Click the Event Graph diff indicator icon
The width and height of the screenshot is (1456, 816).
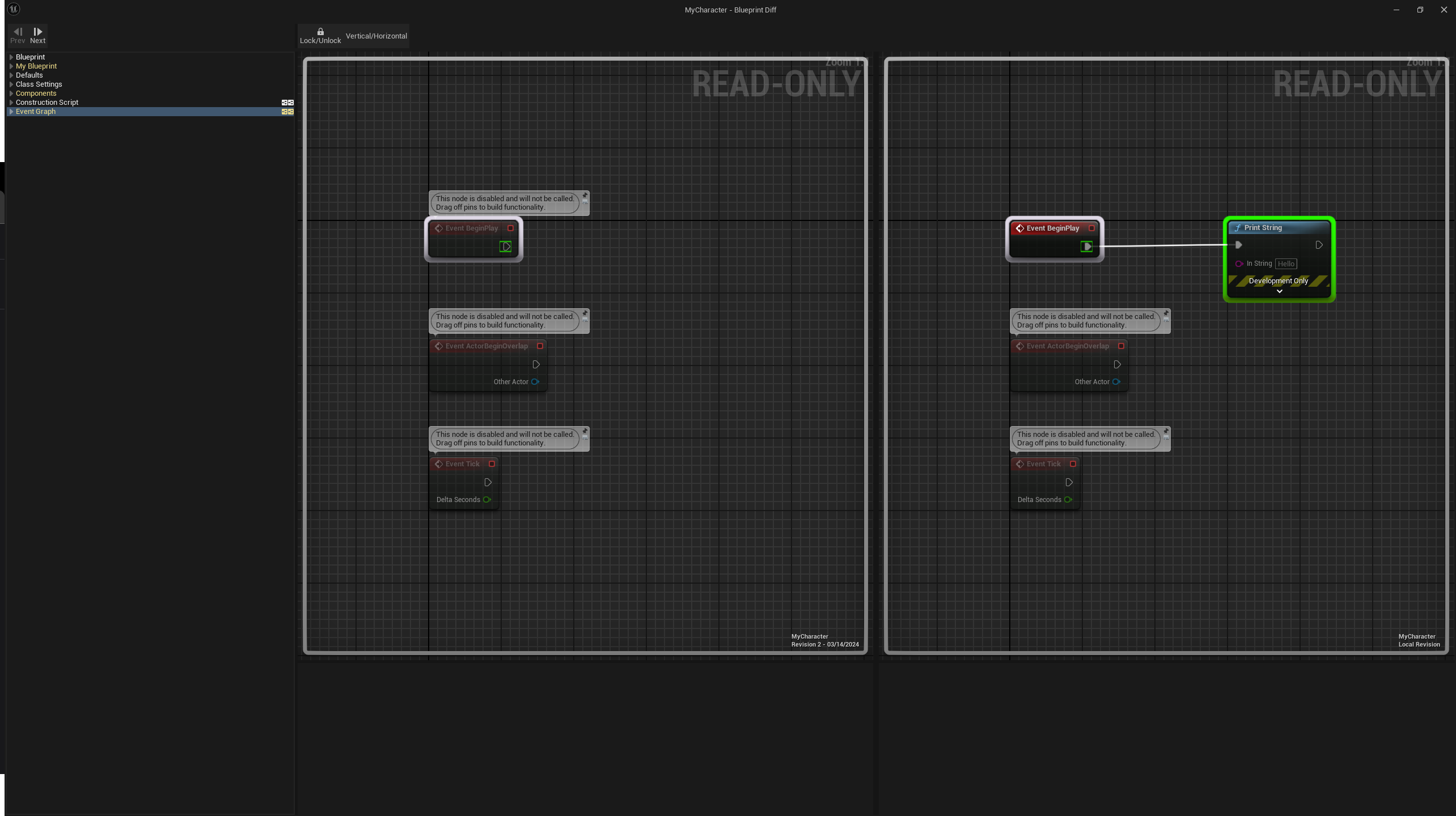coord(287,112)
